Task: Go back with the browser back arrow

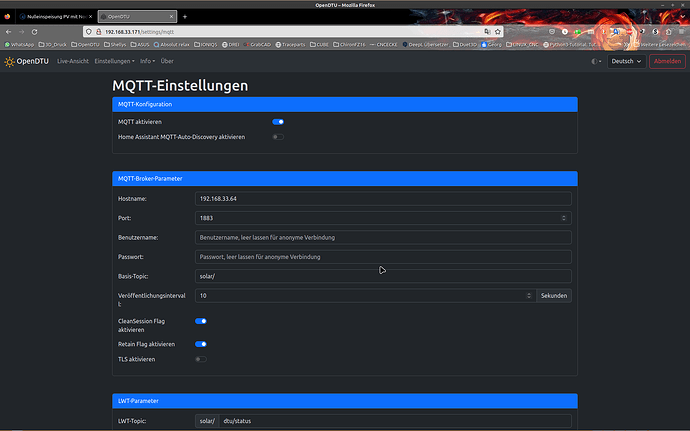Action: pyautogui.click(x=8, y=32)
